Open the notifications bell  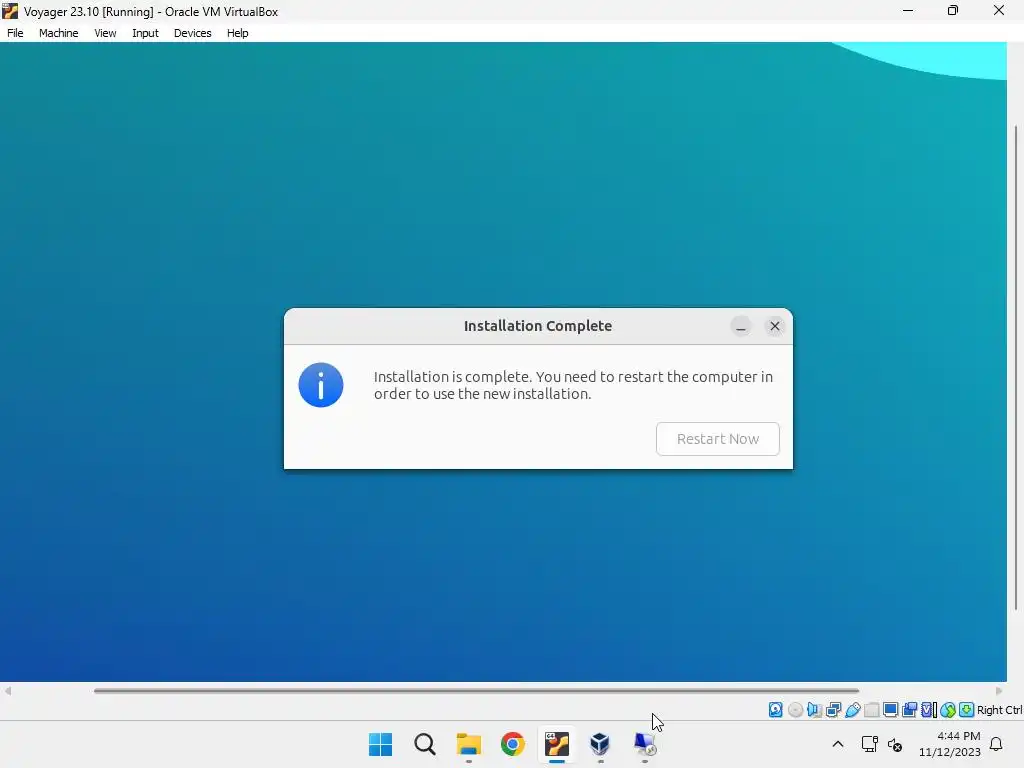pos(996,744)
